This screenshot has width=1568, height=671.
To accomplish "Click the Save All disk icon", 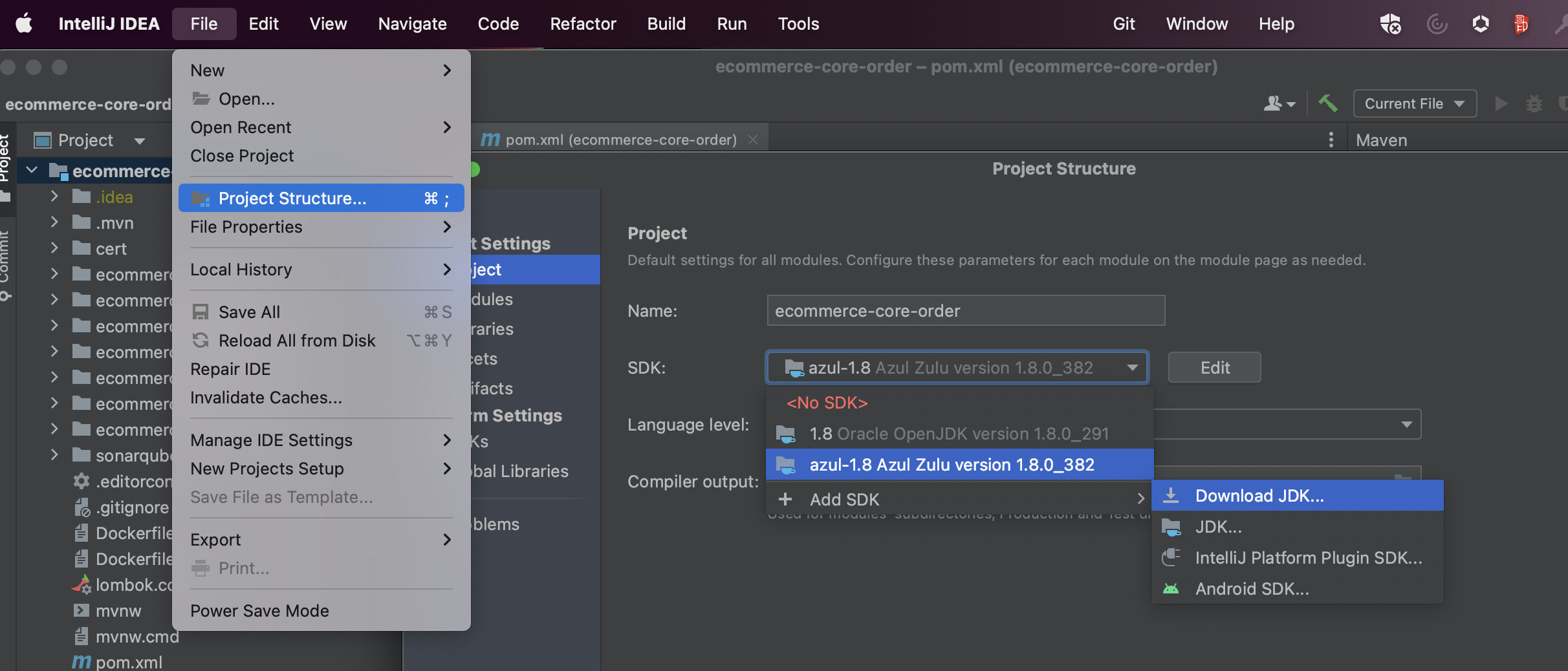I will click(201, 312).
